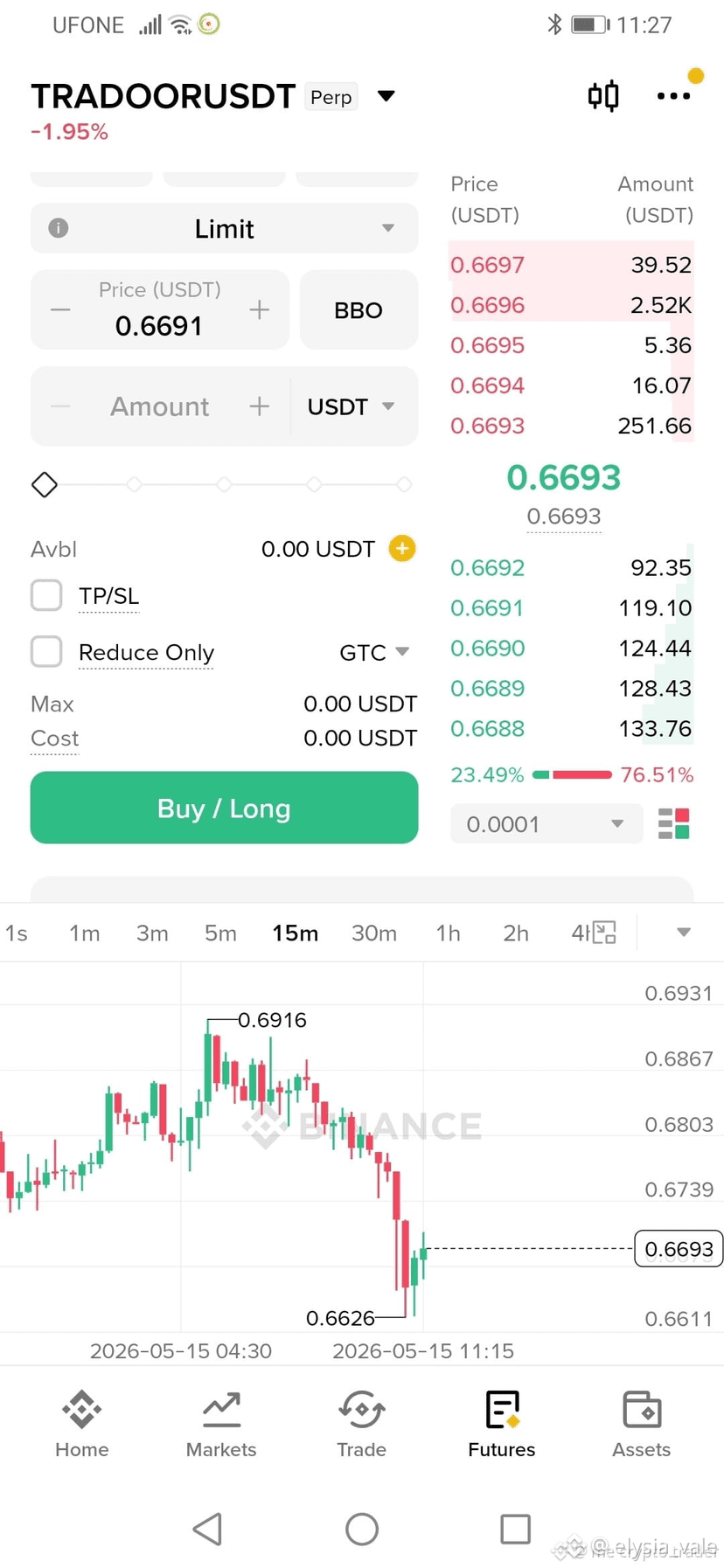Image resolution: width=724 pixels, height=1568 pixels.
Task: Select the 15m chart interval
Action: (295, 933)
